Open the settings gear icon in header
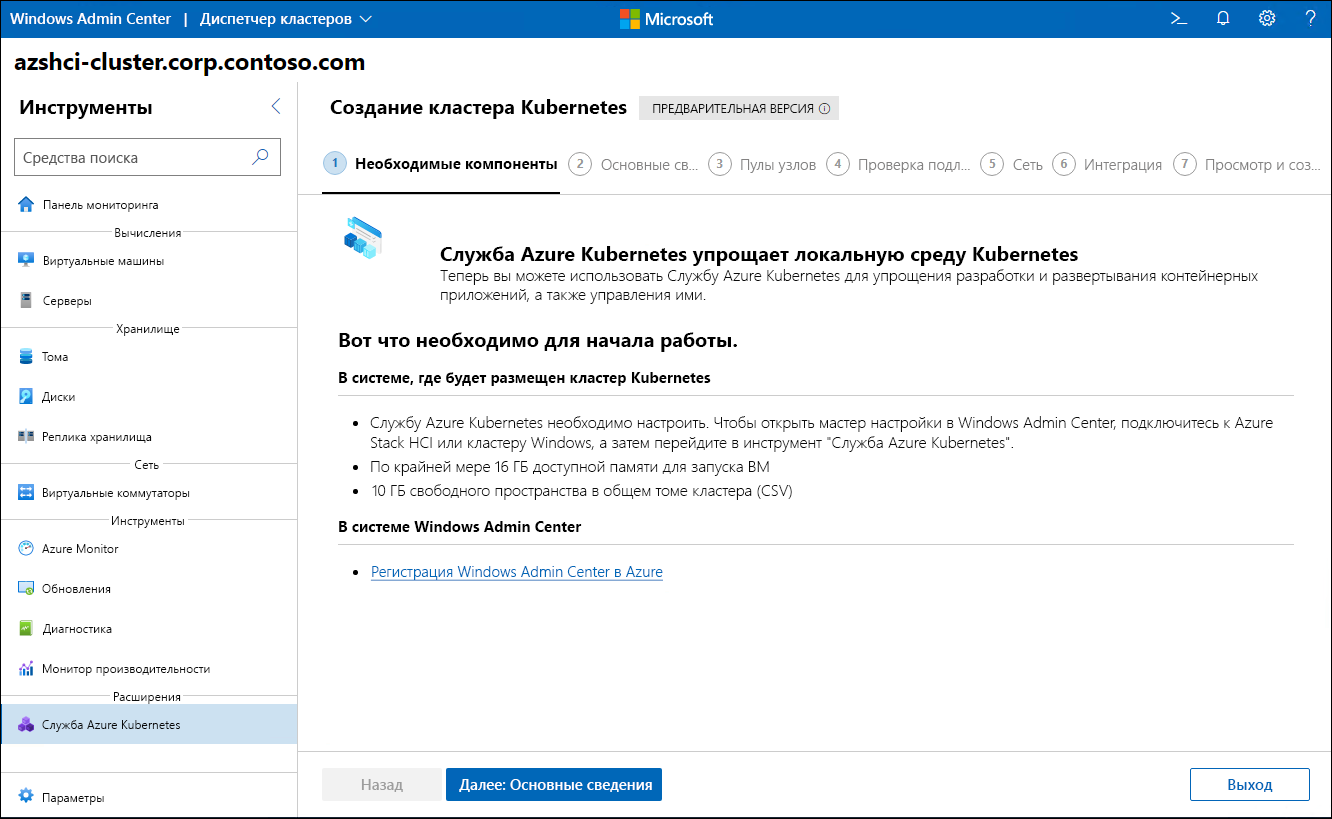This screenshot has width=1332, height=819. pos(1267,18)
